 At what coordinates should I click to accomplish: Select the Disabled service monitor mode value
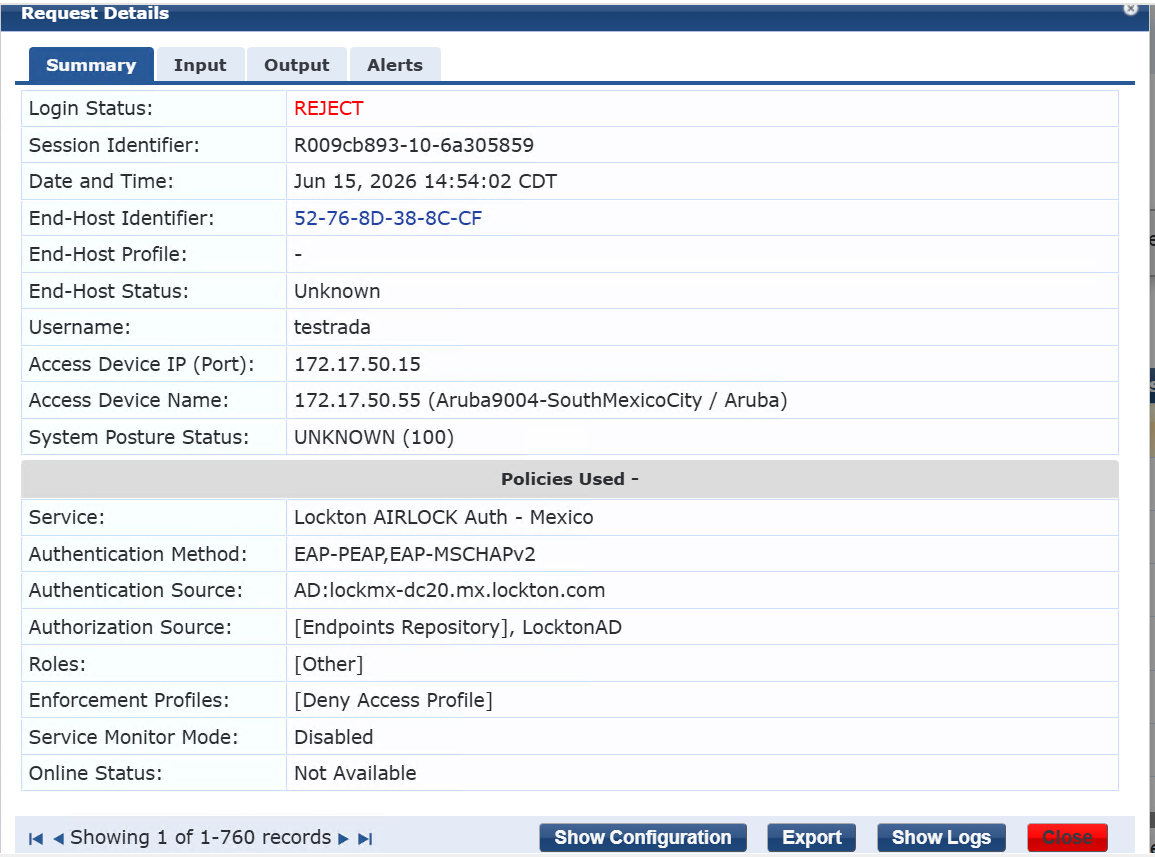coord(334,737)
